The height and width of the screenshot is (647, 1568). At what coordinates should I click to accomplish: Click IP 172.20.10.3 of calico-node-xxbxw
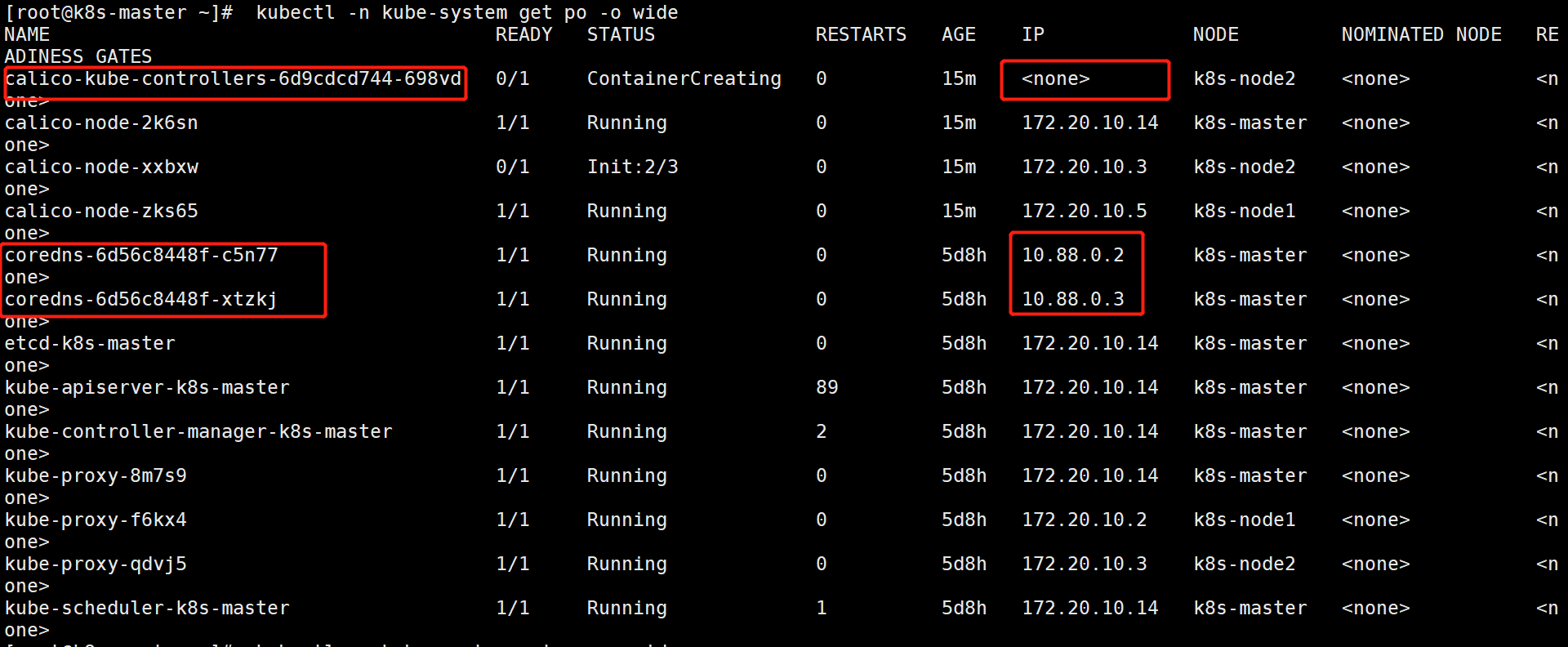click(x=1085, y=167)
